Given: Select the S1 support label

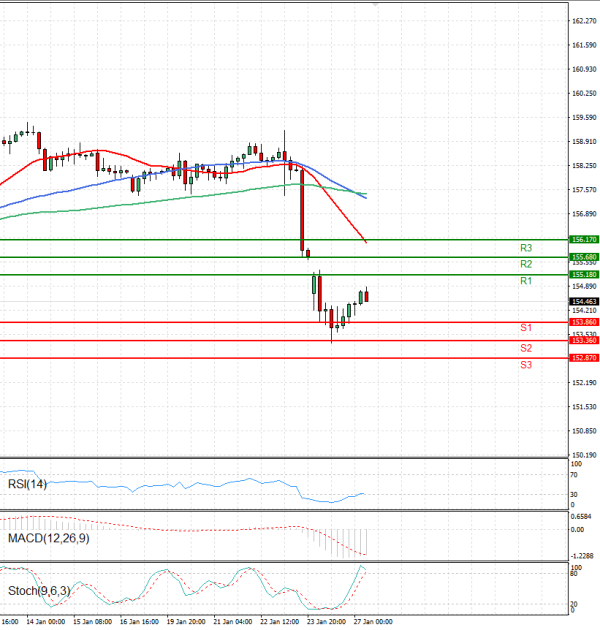Looking at the screenshot, I should coord(525,329).
